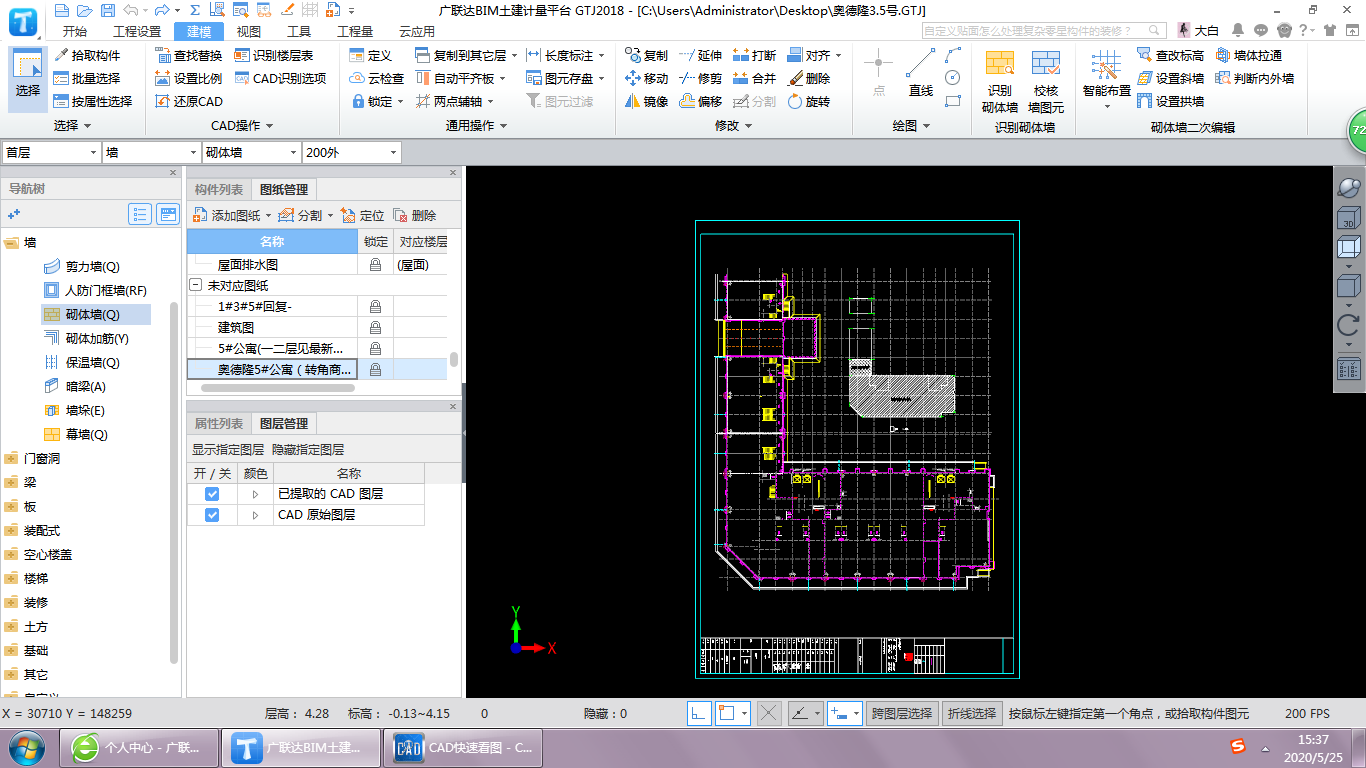Open the 开始 ribbon tab
Viewport: 1366px width, 768px height.
[x=74, y=31]
